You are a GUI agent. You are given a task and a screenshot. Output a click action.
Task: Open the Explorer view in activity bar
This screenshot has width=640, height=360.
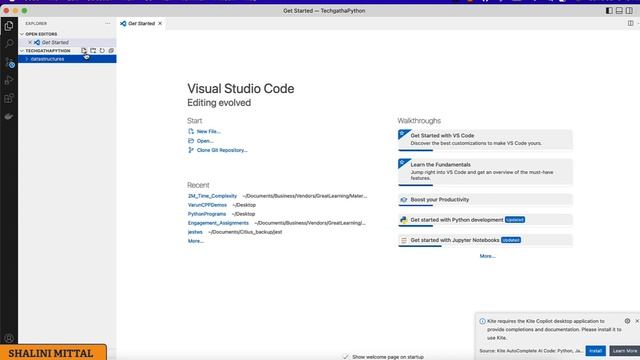click(9, 26)
